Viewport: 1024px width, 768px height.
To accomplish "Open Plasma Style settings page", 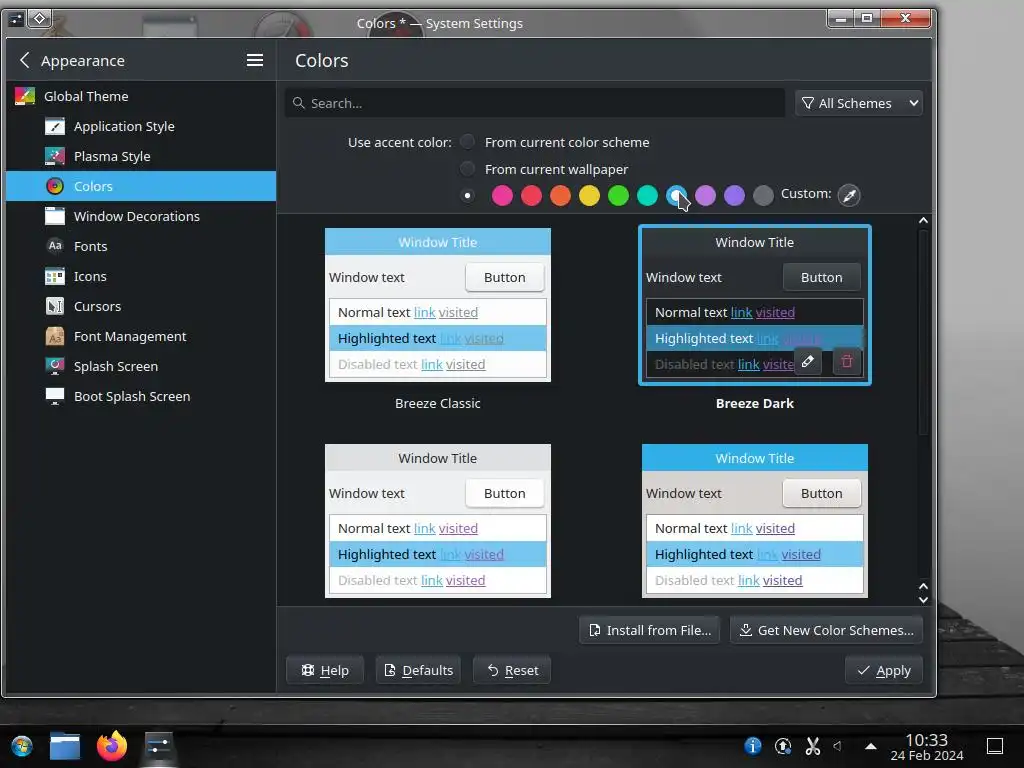I will pyautogui.click(x=141, y=156).
